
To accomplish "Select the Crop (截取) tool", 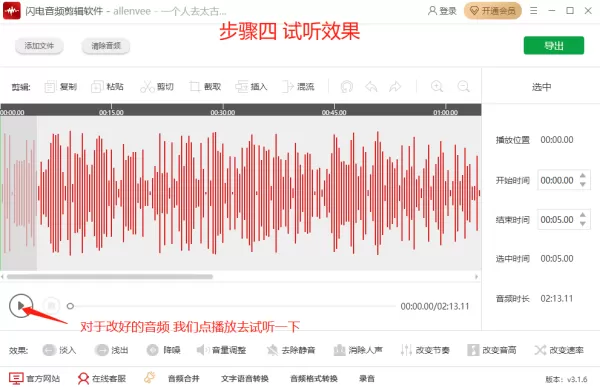I will coord(205,87).
